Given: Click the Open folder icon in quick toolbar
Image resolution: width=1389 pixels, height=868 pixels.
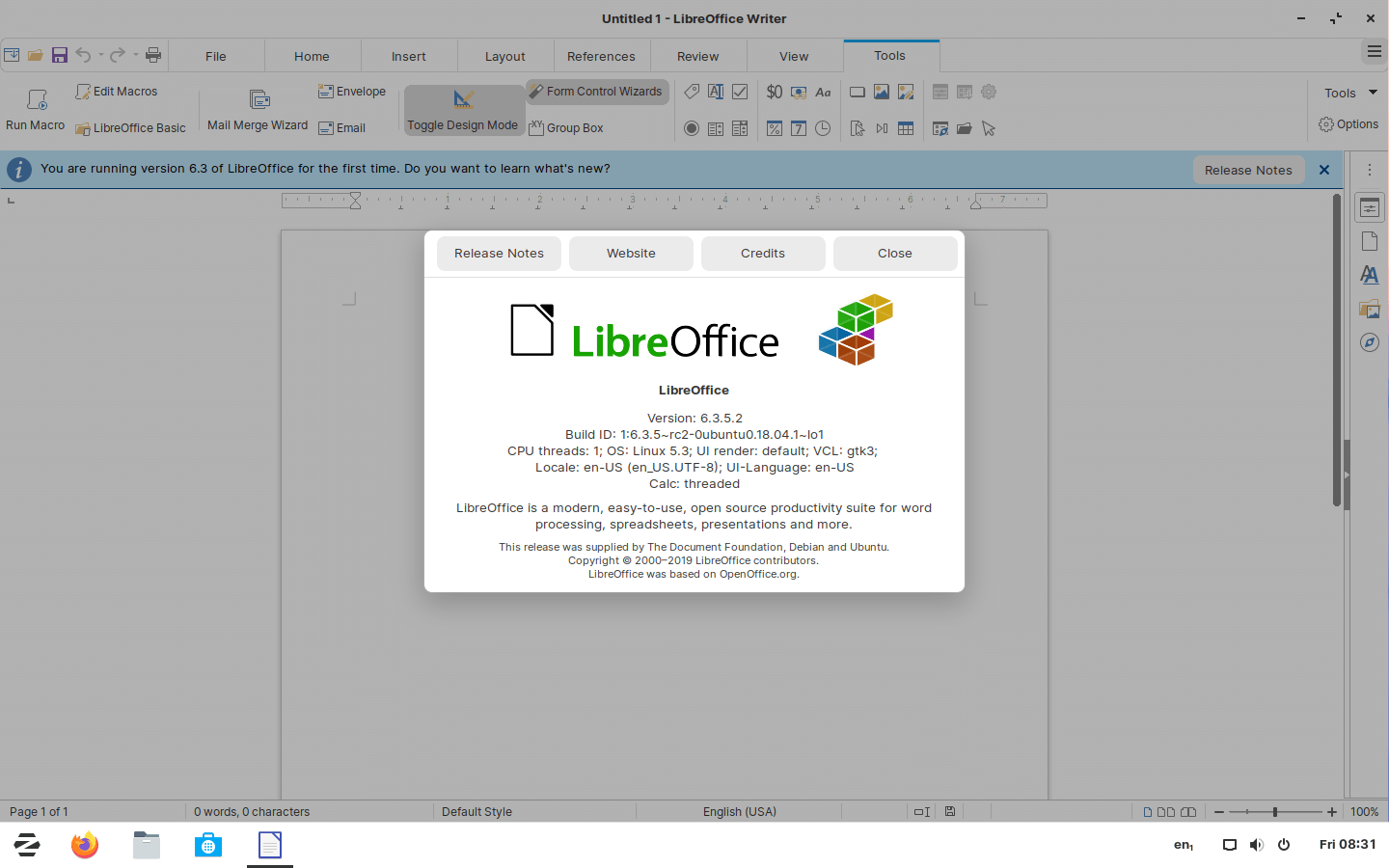Looking at the screenshot, I should coord(36,55).
